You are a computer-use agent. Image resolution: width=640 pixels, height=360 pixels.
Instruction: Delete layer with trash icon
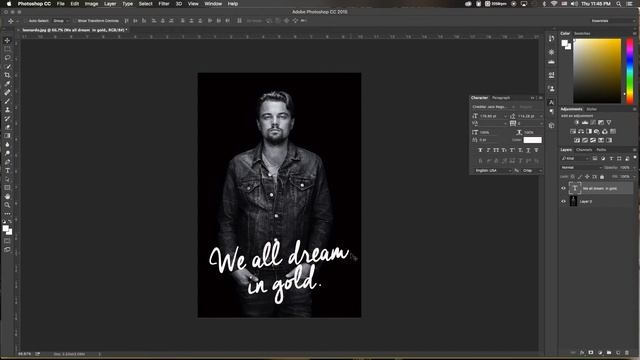tap(627, 353)
